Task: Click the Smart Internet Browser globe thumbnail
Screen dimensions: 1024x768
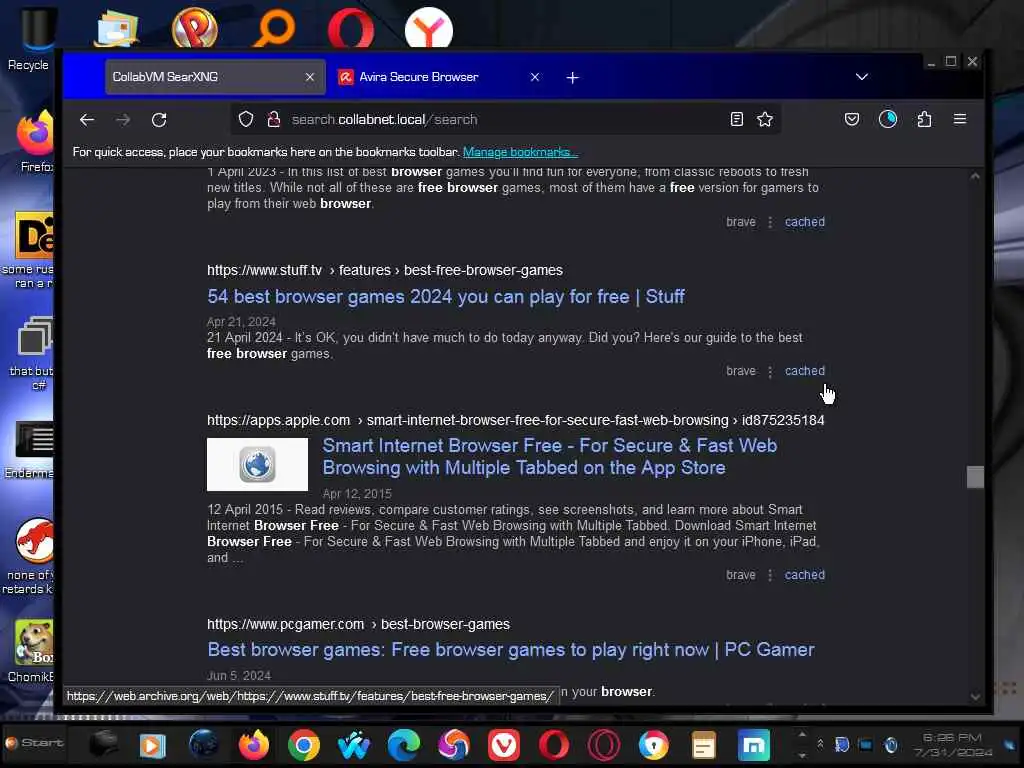Action: point(257,464)
